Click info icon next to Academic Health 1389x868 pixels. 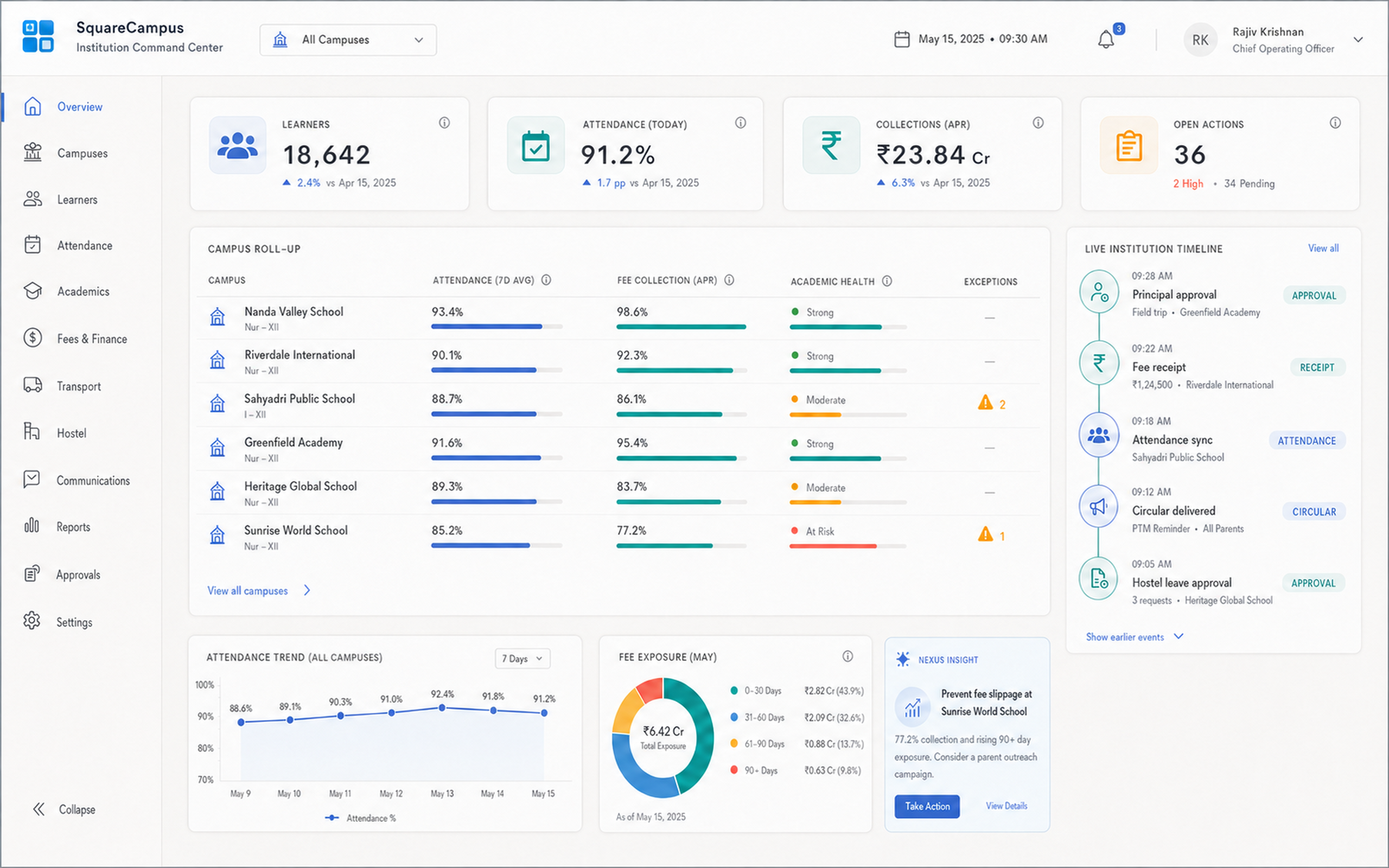click(887, 280)
